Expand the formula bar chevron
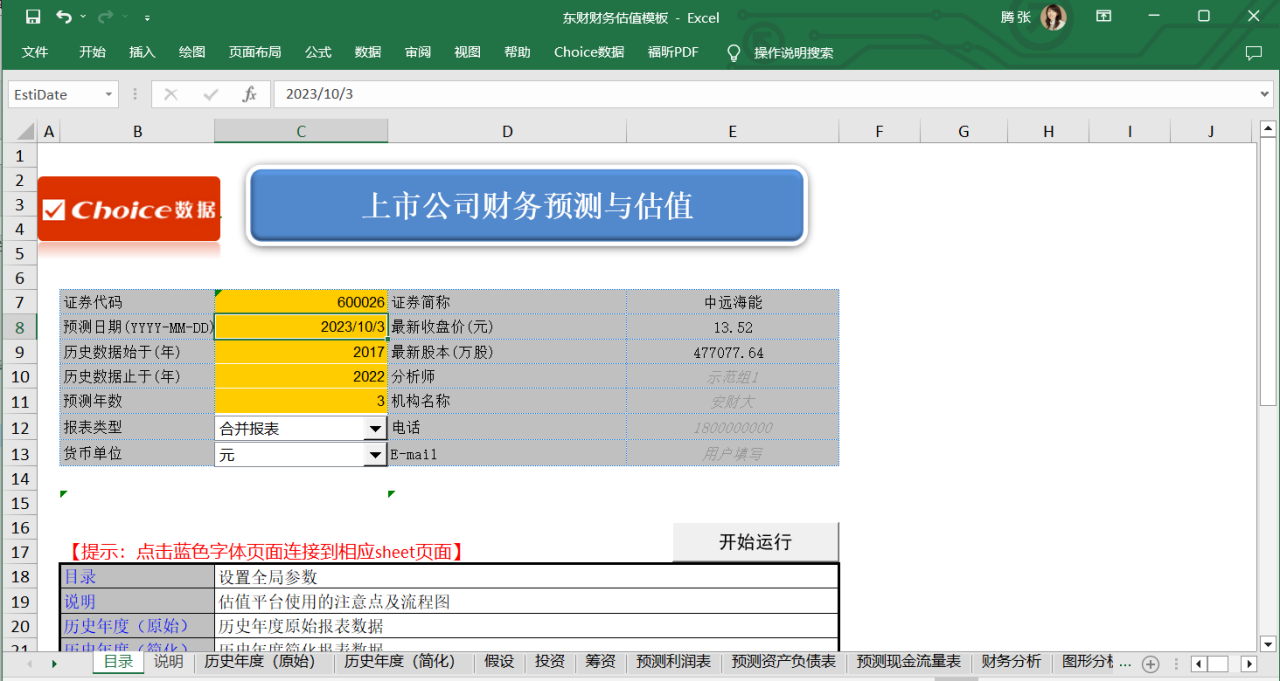 (1265, 94)
